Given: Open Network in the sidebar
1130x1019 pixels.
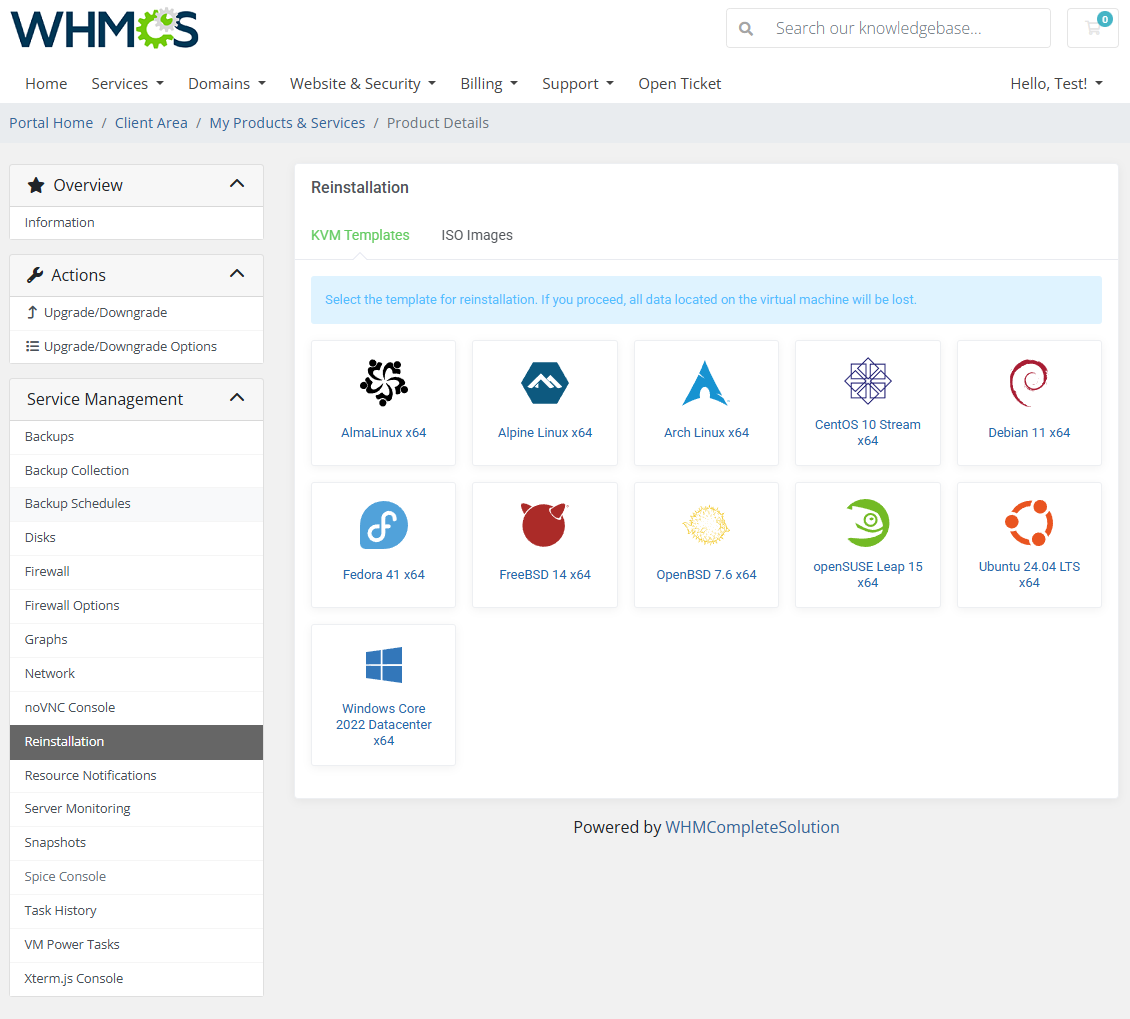Looking at the screenshot, I should pos(136,674).
